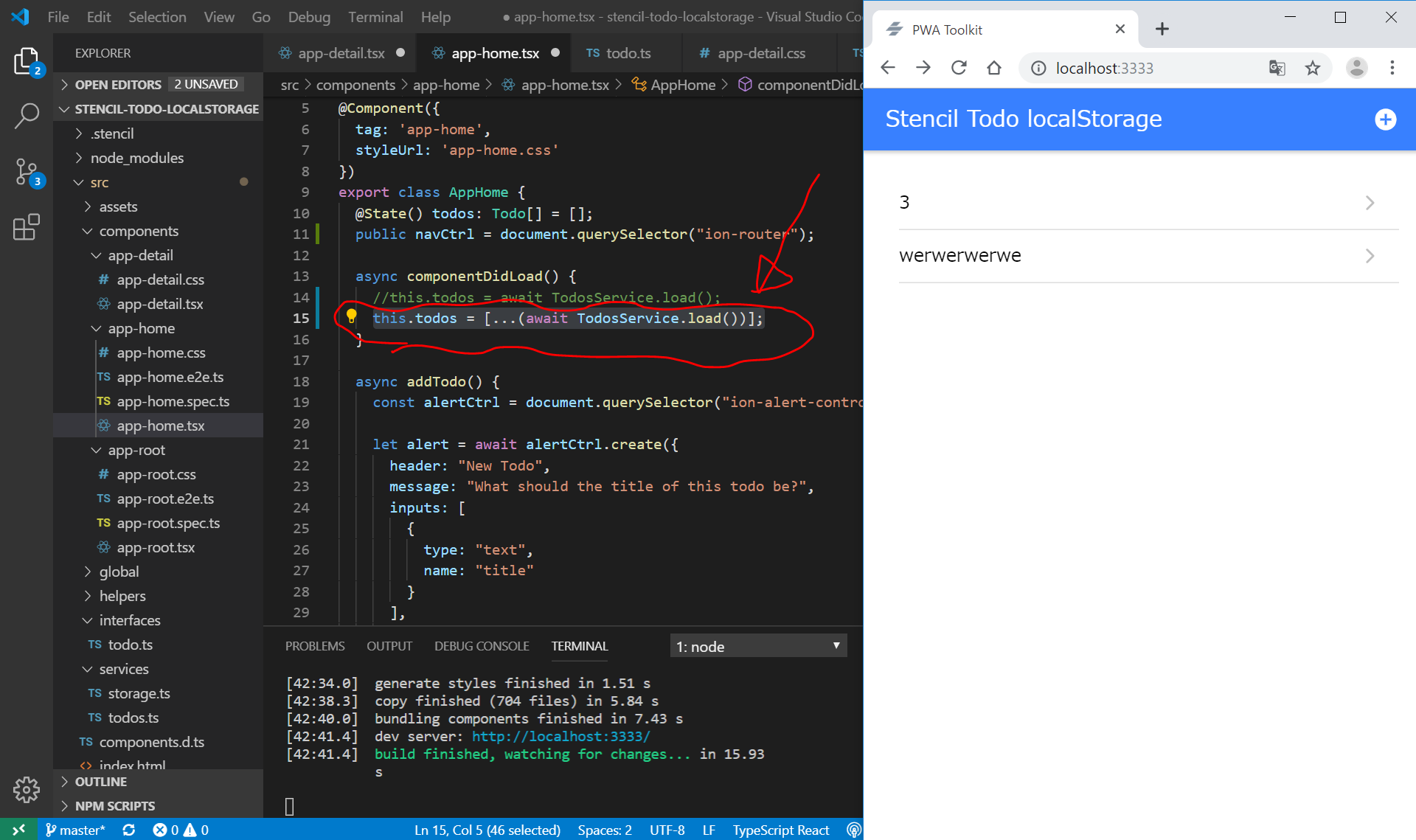The image size is (1416, 840).
Task: Open the Search view in activity bar
Action: [27, 116]
